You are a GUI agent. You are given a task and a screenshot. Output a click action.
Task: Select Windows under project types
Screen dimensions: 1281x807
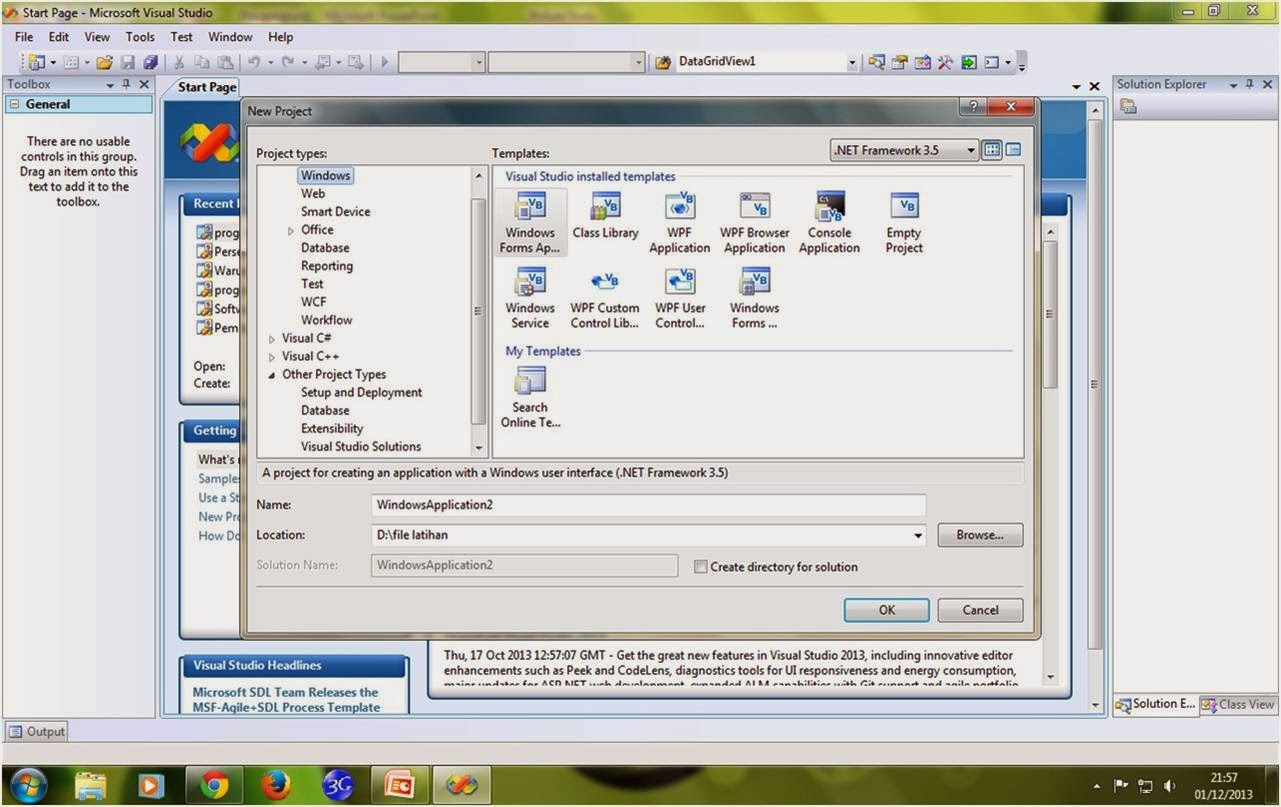point(325,175)
